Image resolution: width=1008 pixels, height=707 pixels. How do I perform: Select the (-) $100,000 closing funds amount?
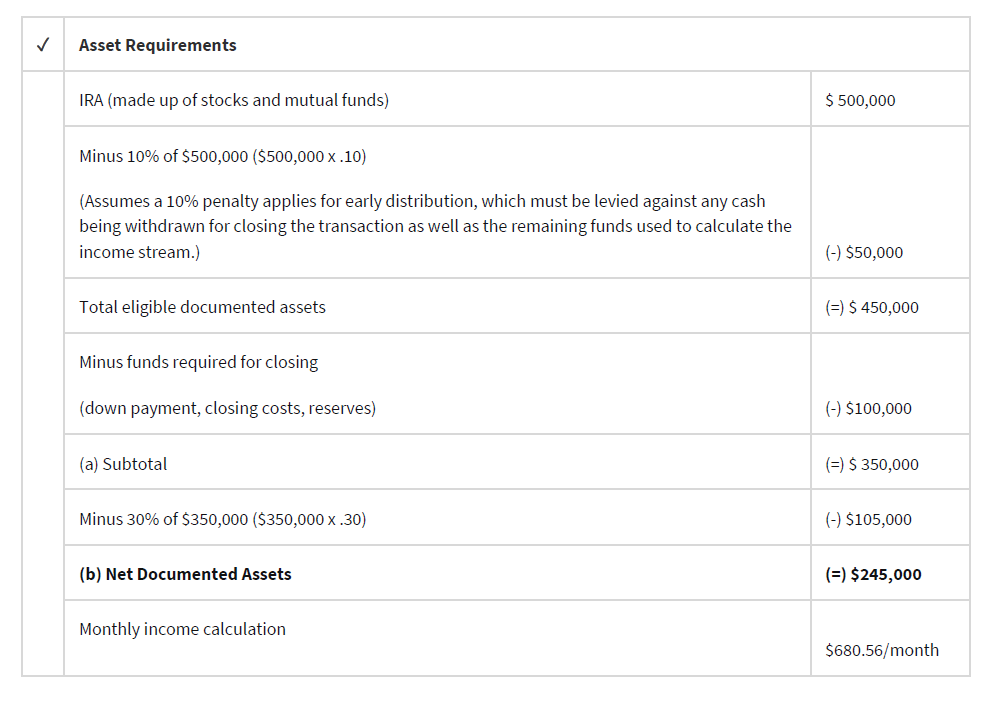868,408
